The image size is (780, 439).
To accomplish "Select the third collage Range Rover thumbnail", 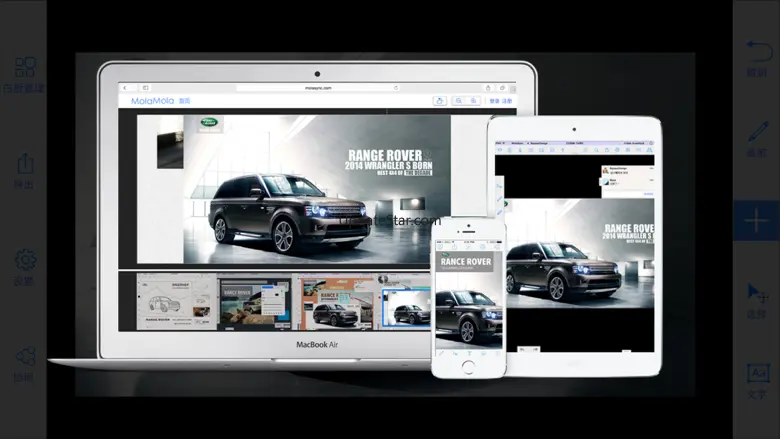I will pos(337,301).
